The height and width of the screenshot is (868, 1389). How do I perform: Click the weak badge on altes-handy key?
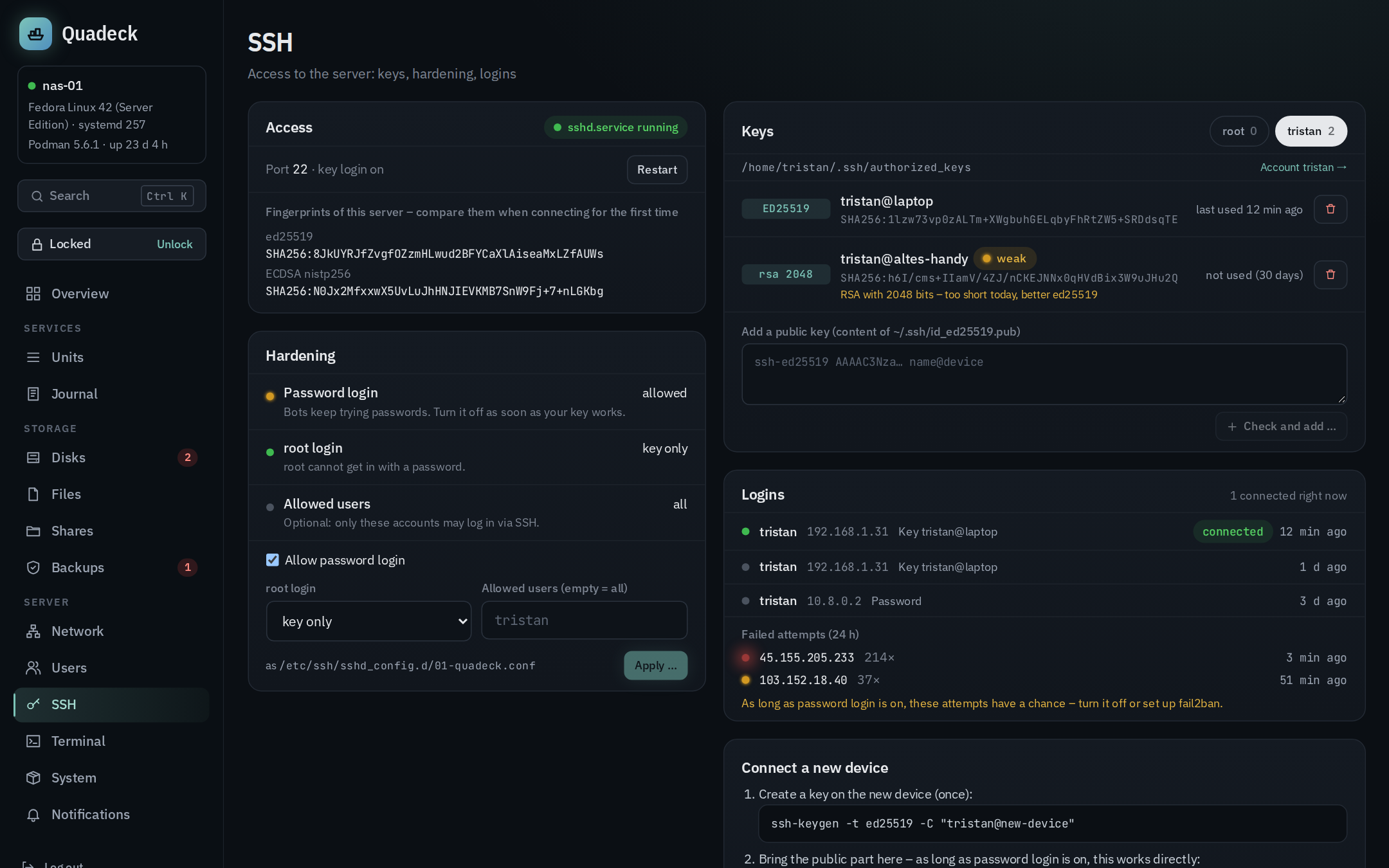[x=1005, y=258]
